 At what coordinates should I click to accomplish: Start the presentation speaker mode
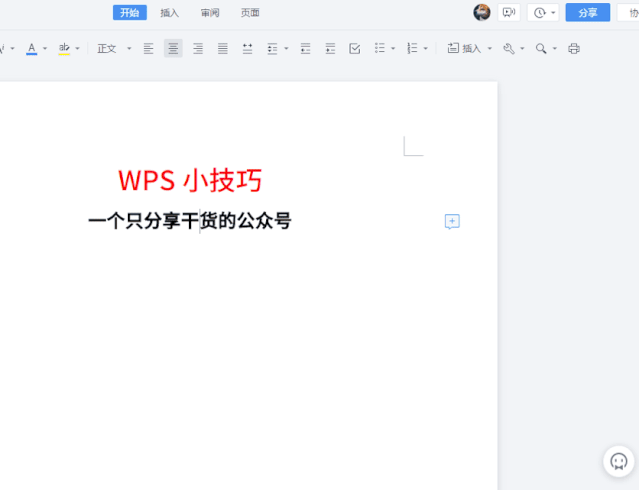(x=509, y=13)
